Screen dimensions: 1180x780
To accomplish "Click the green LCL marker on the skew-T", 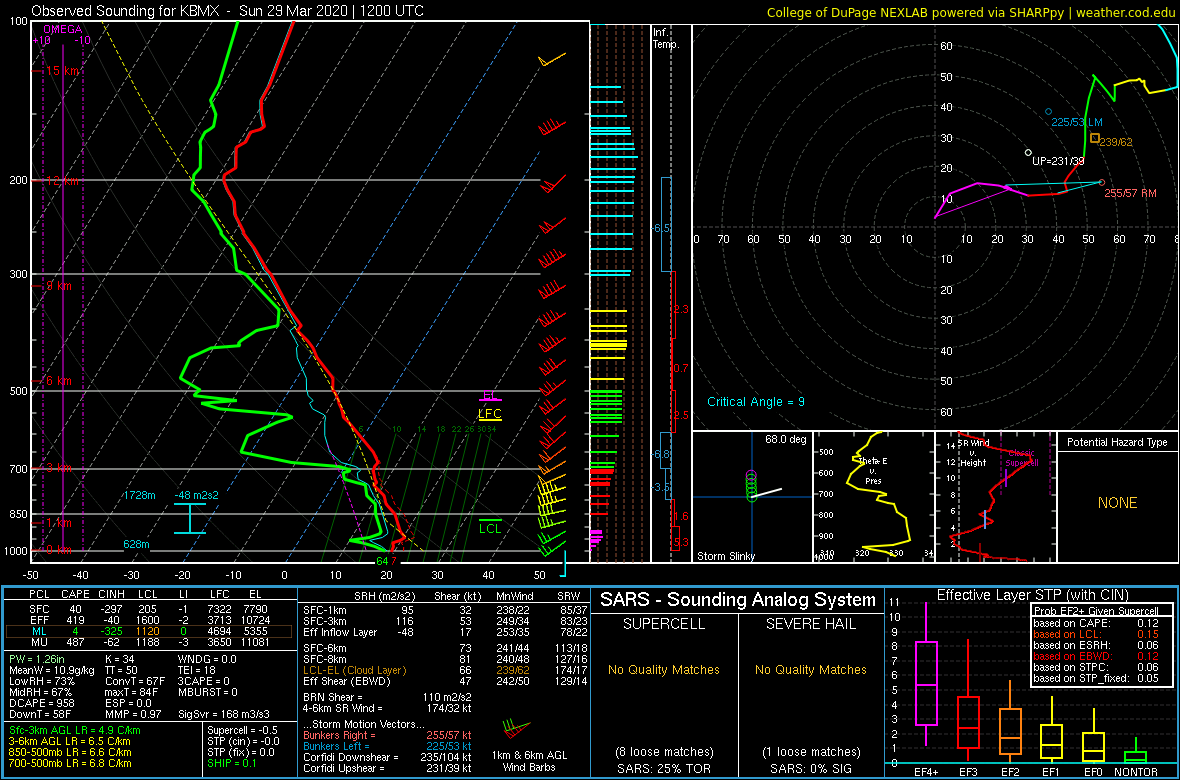I will [x=491, y=526].
